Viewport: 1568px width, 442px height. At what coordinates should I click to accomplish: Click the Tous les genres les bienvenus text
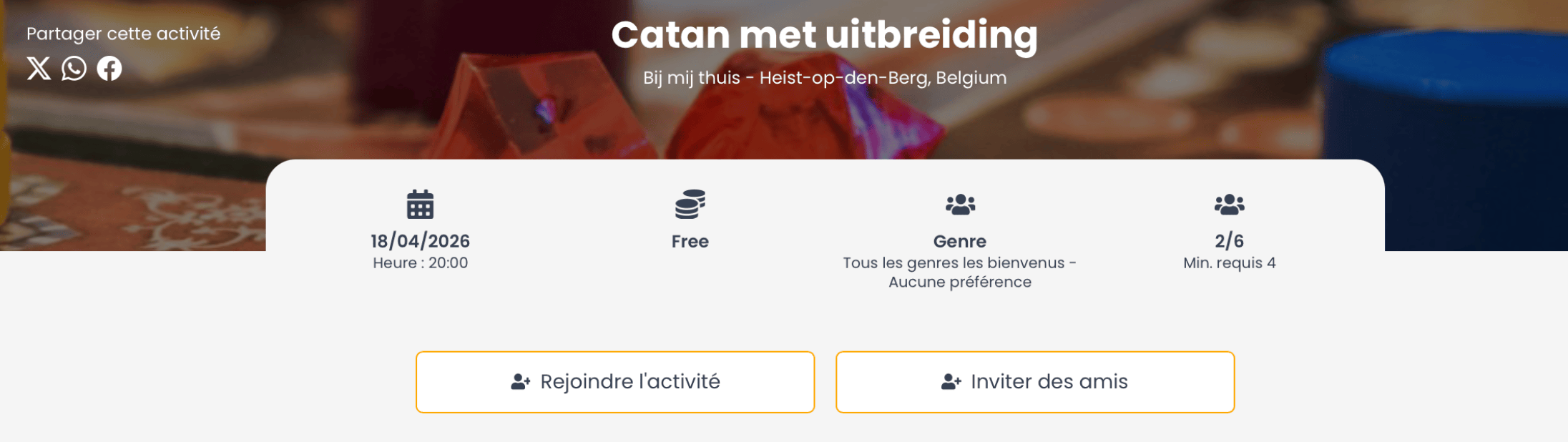click(954, 263)
